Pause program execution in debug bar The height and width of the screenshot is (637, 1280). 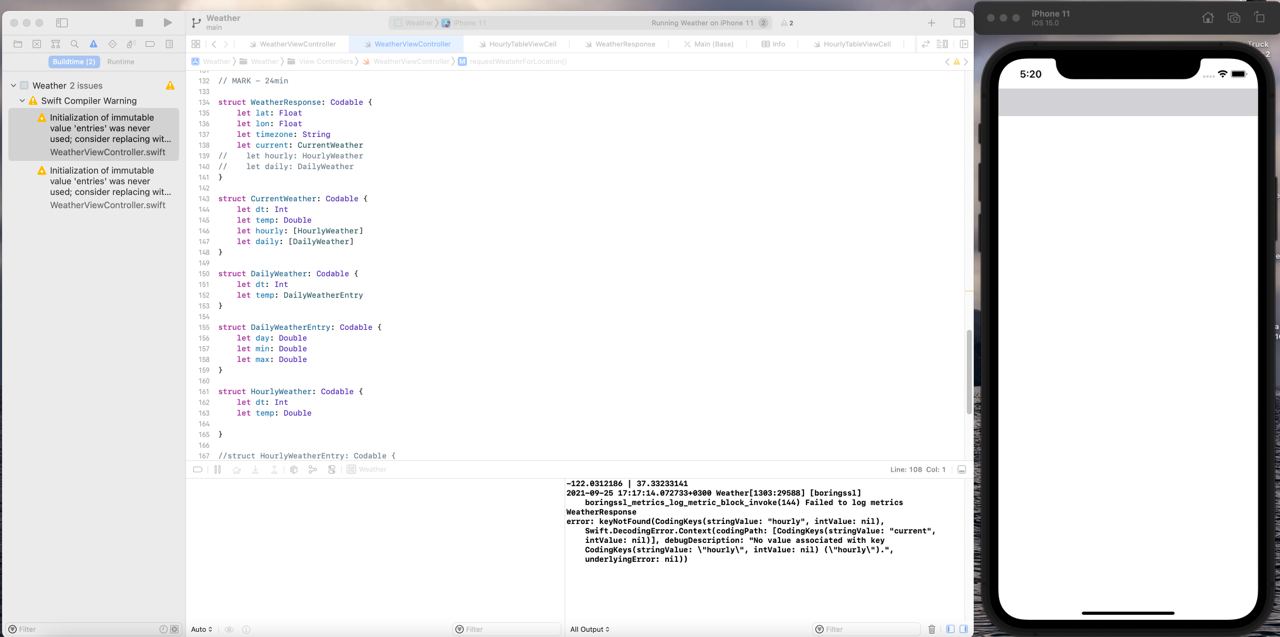tap(217, 469)
